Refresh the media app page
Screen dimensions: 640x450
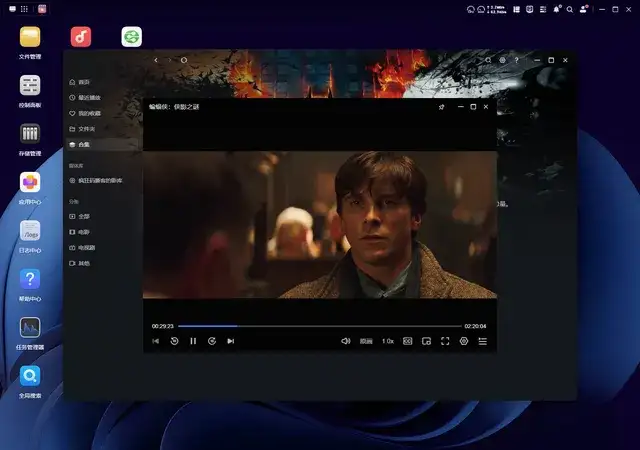click(x=184, y=60)
